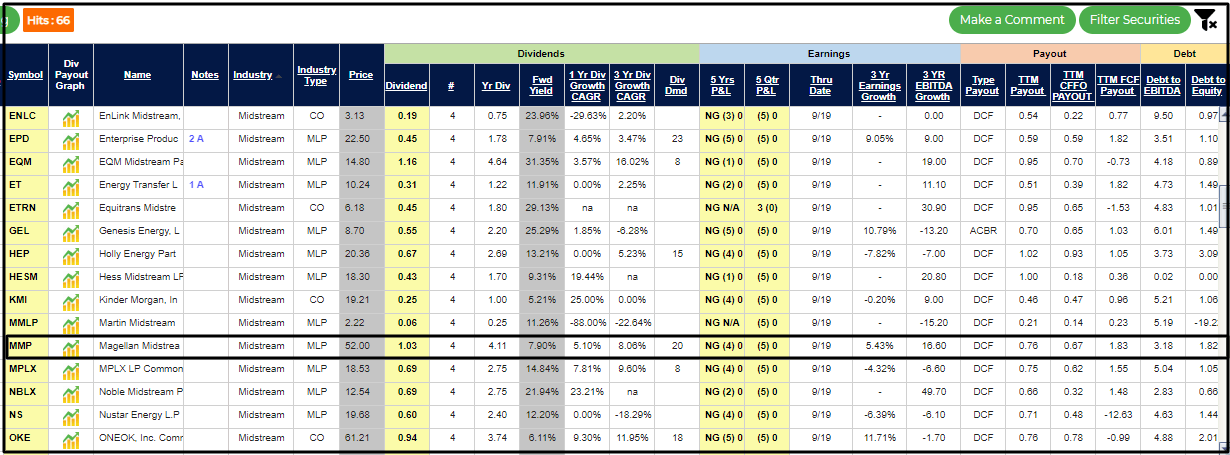Click the 31.35% forward yield for EQM

541,163
